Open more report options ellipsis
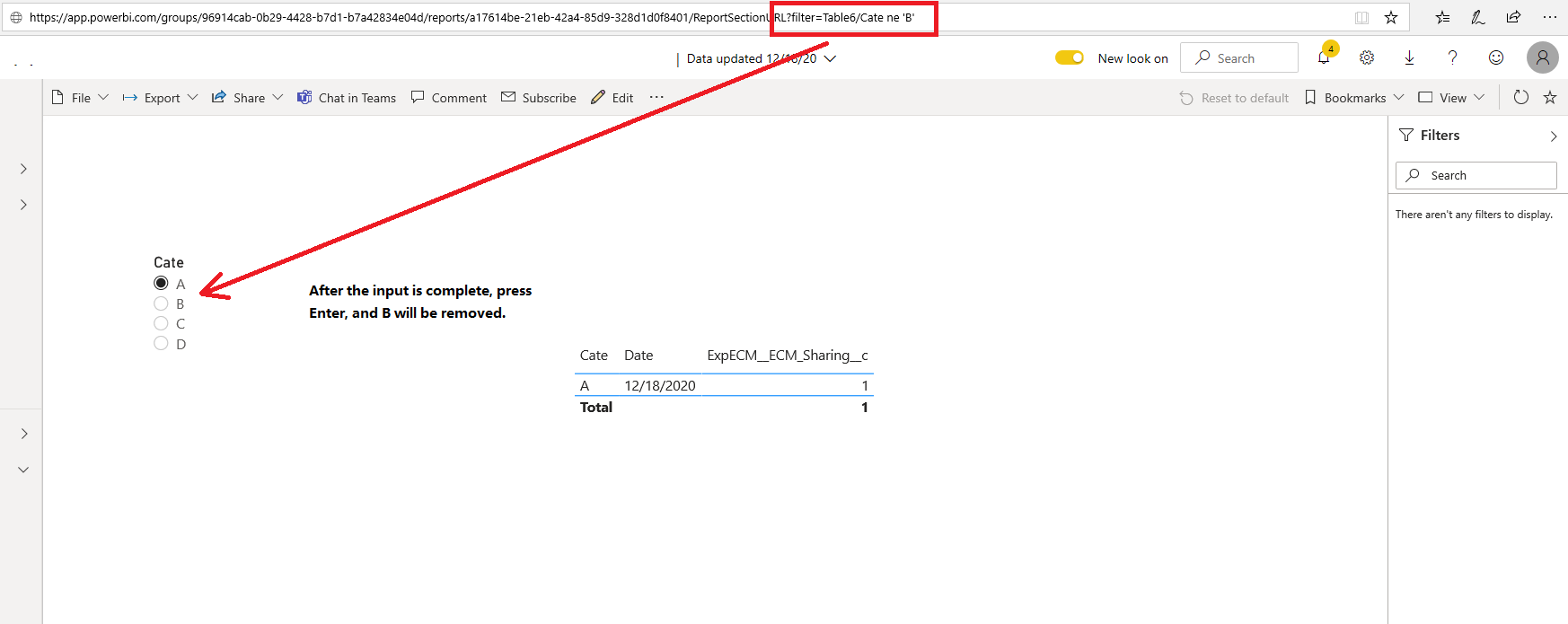The height and width of the screenshot is (624, 1568). [656, 97]
